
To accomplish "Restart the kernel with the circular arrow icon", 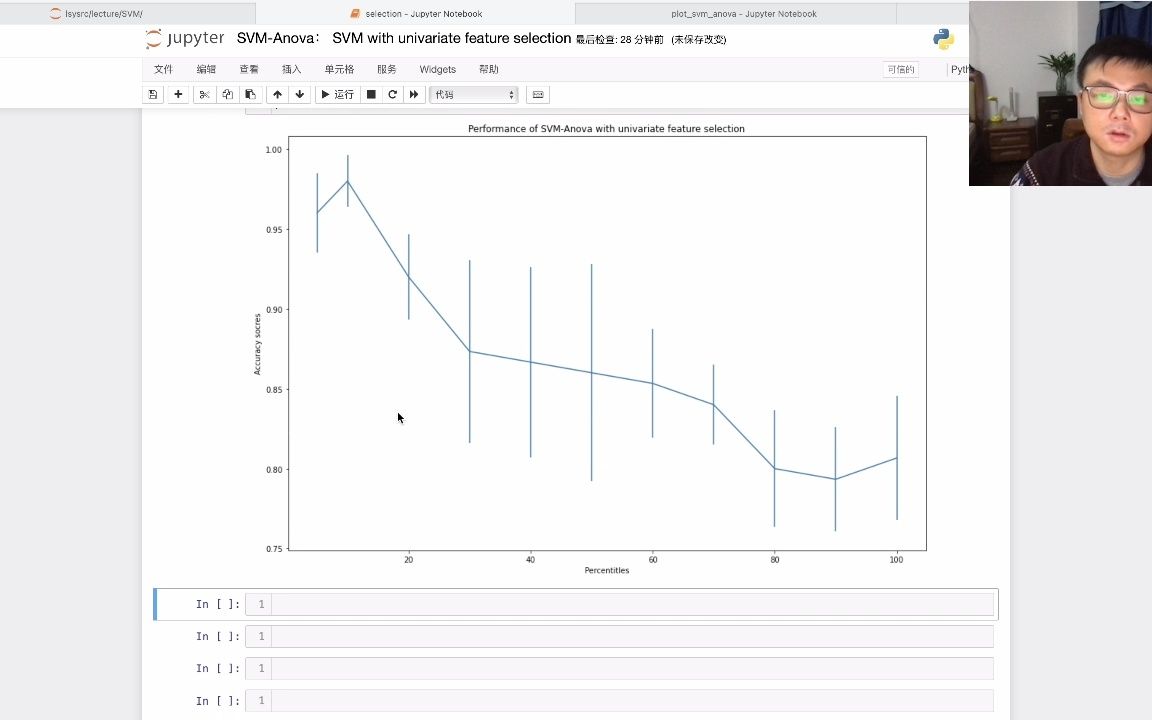I will click(x=392, y=94).
